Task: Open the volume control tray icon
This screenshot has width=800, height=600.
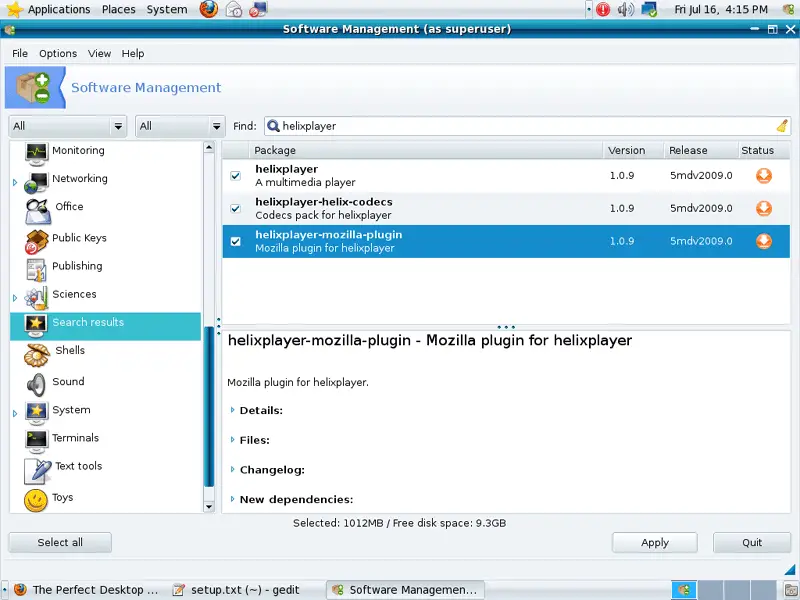Action: point(626,9)
